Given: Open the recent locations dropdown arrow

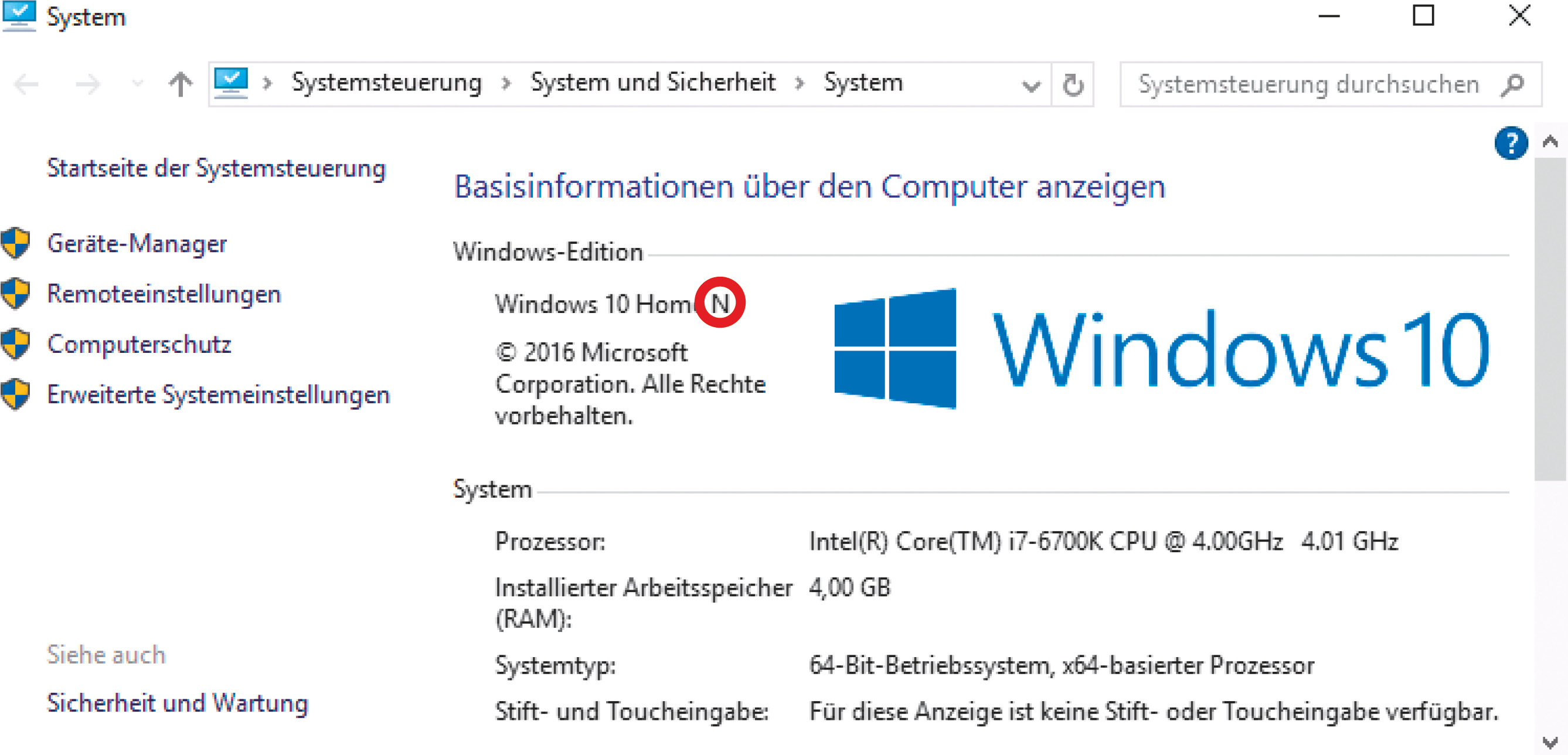Looking at the screenshot, I should pos(138,84).
